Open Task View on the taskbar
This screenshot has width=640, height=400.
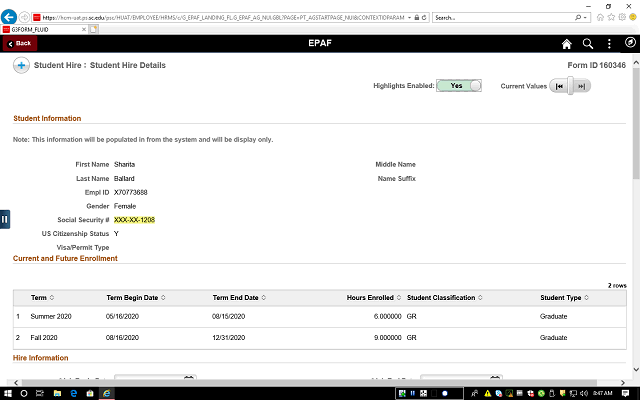pyautogui.click(x=40, y=393)
